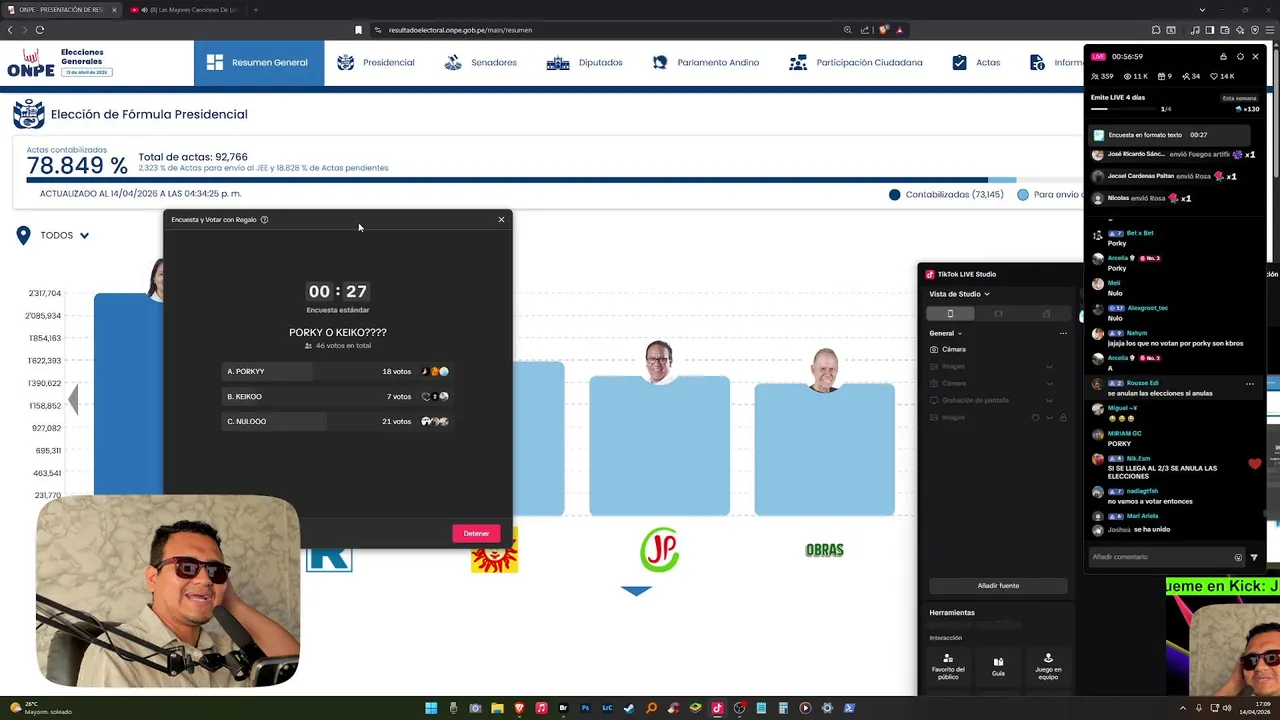Click Favorito del público tool
The height and width of the screenshot is (720, 1280).
pyautogui.click(x=948, y=667)
